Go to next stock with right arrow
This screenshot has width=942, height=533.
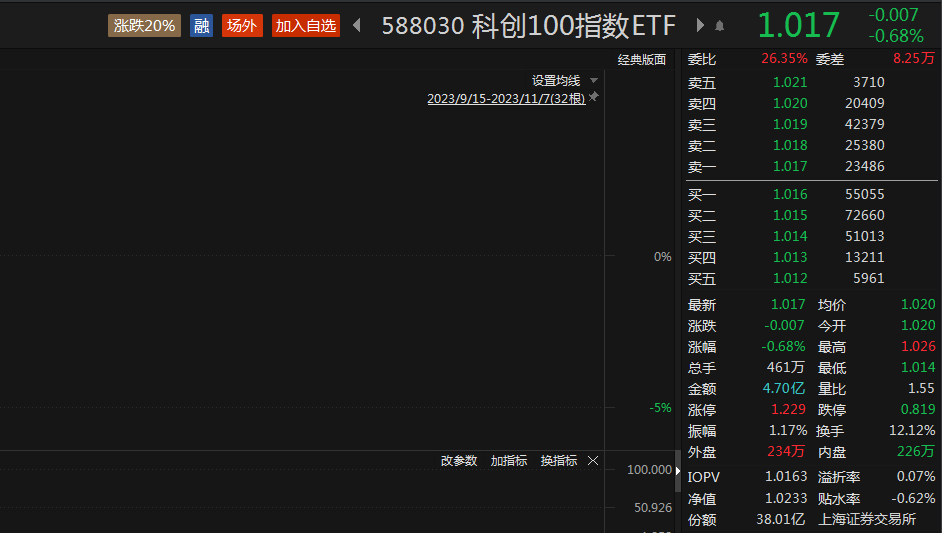pos(700,25)
